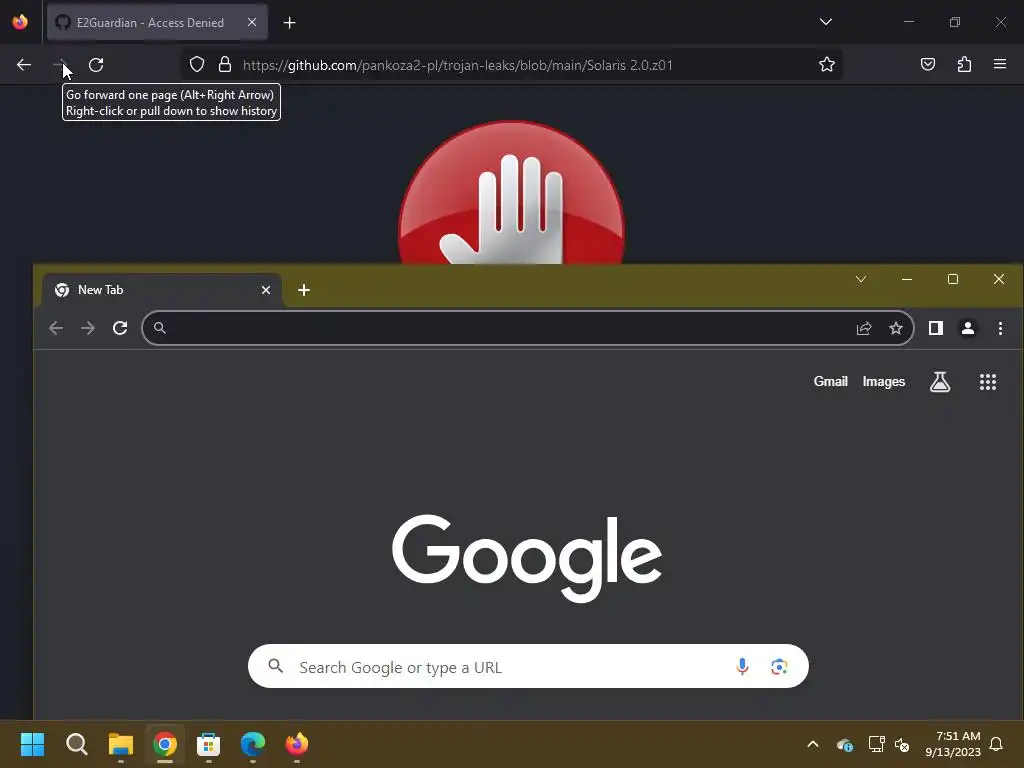View Firefox site security padlock info
This screenshot has height=768, width=1024.
pos(225,64)
